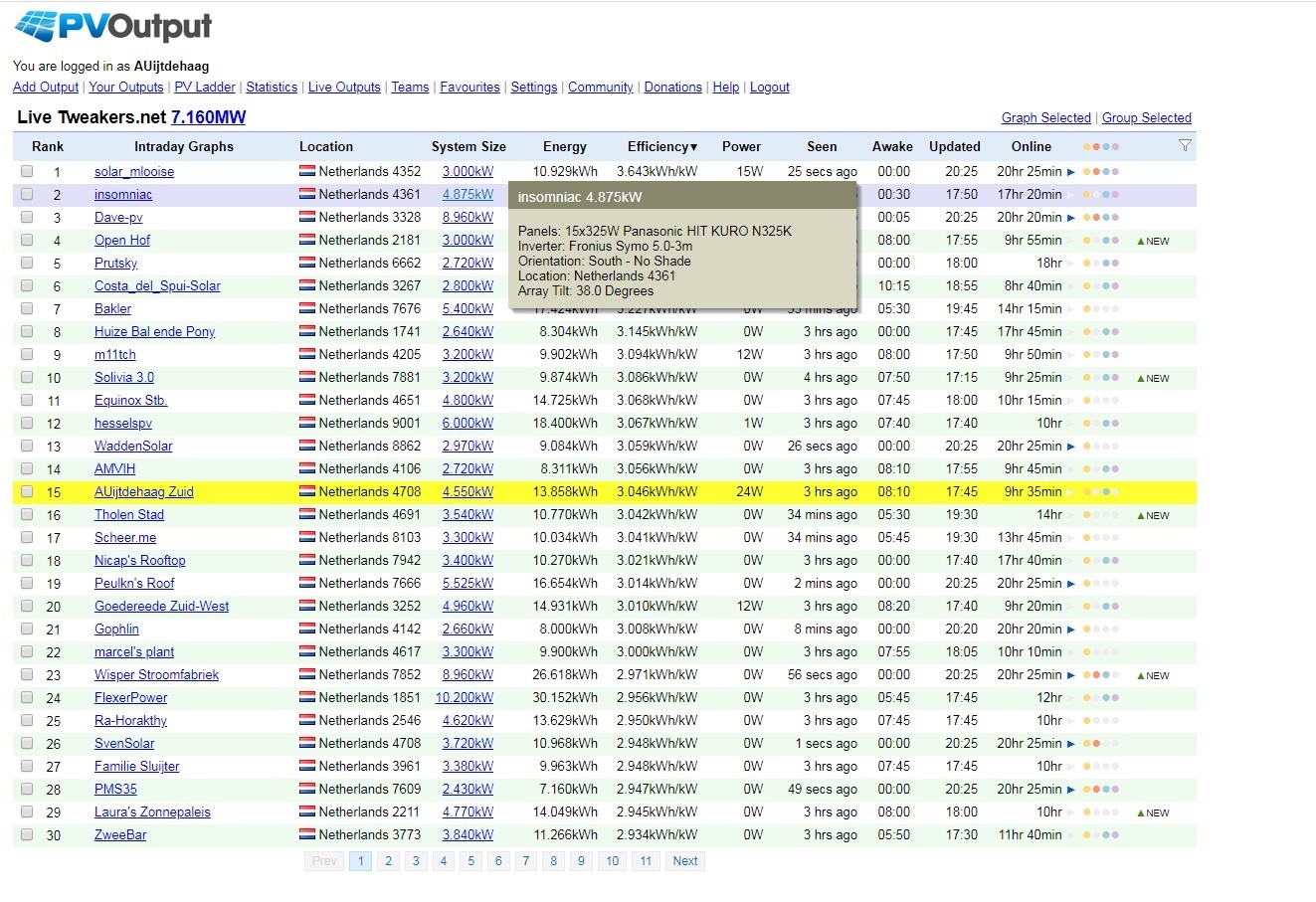Viewport: 1316px width, 902px height.
Task: Click the Graph Selected link
Action: pyautogui.click(x=1045, y=117)
